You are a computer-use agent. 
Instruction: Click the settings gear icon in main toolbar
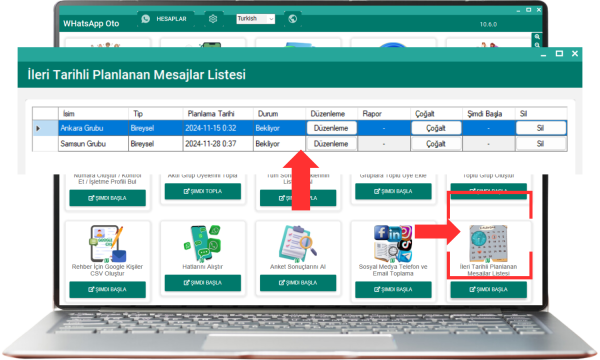pos(213,19)
